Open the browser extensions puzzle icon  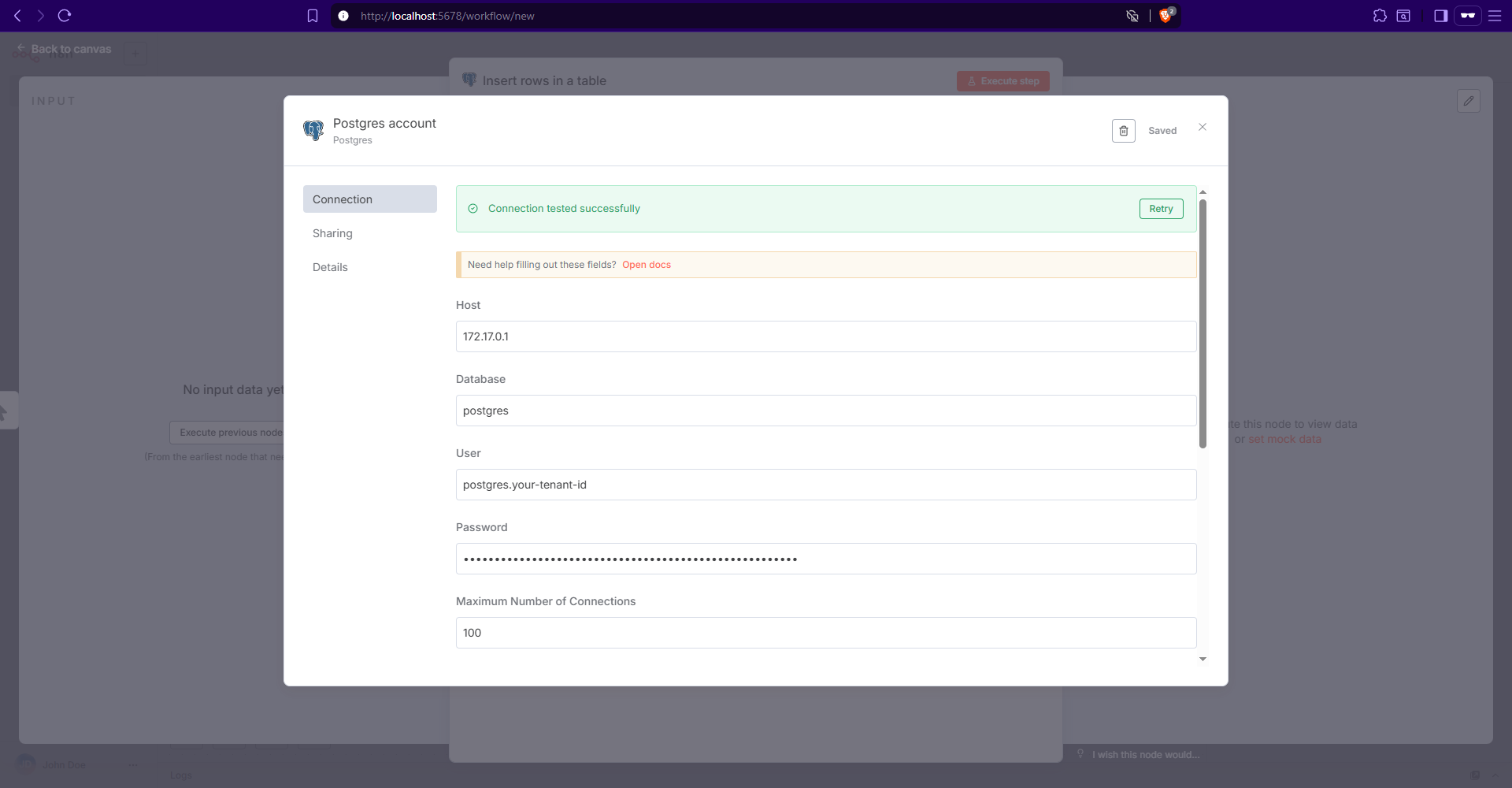(x=1380, y=16)
